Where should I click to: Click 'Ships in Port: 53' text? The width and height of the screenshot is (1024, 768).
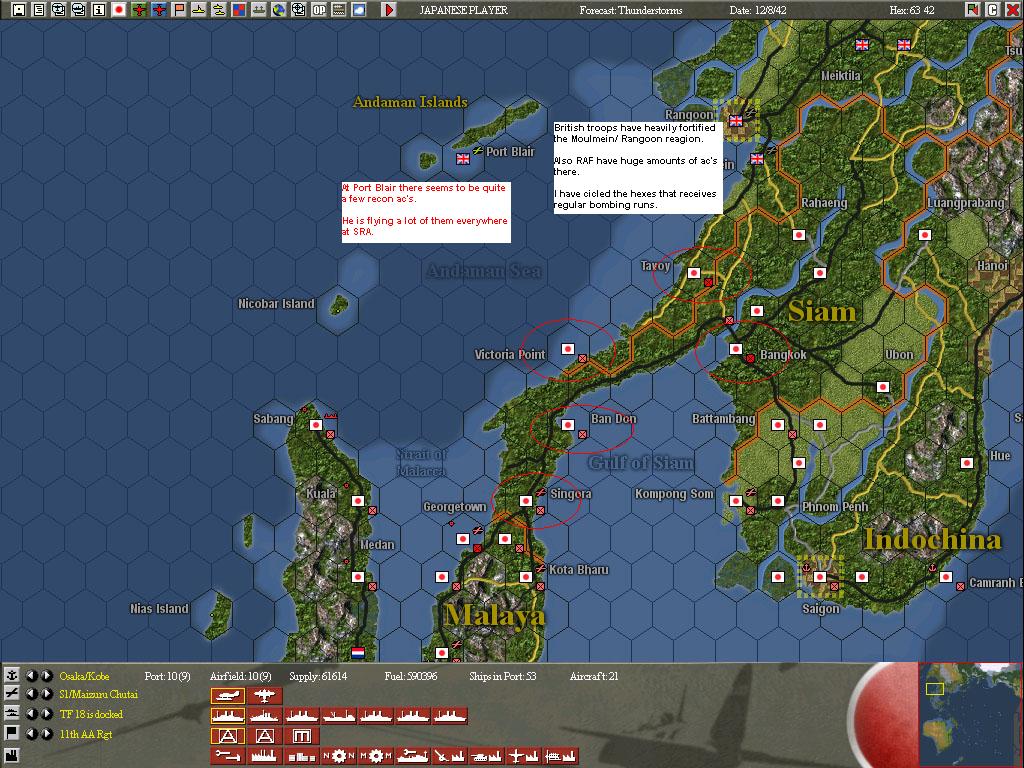[503, 676]
